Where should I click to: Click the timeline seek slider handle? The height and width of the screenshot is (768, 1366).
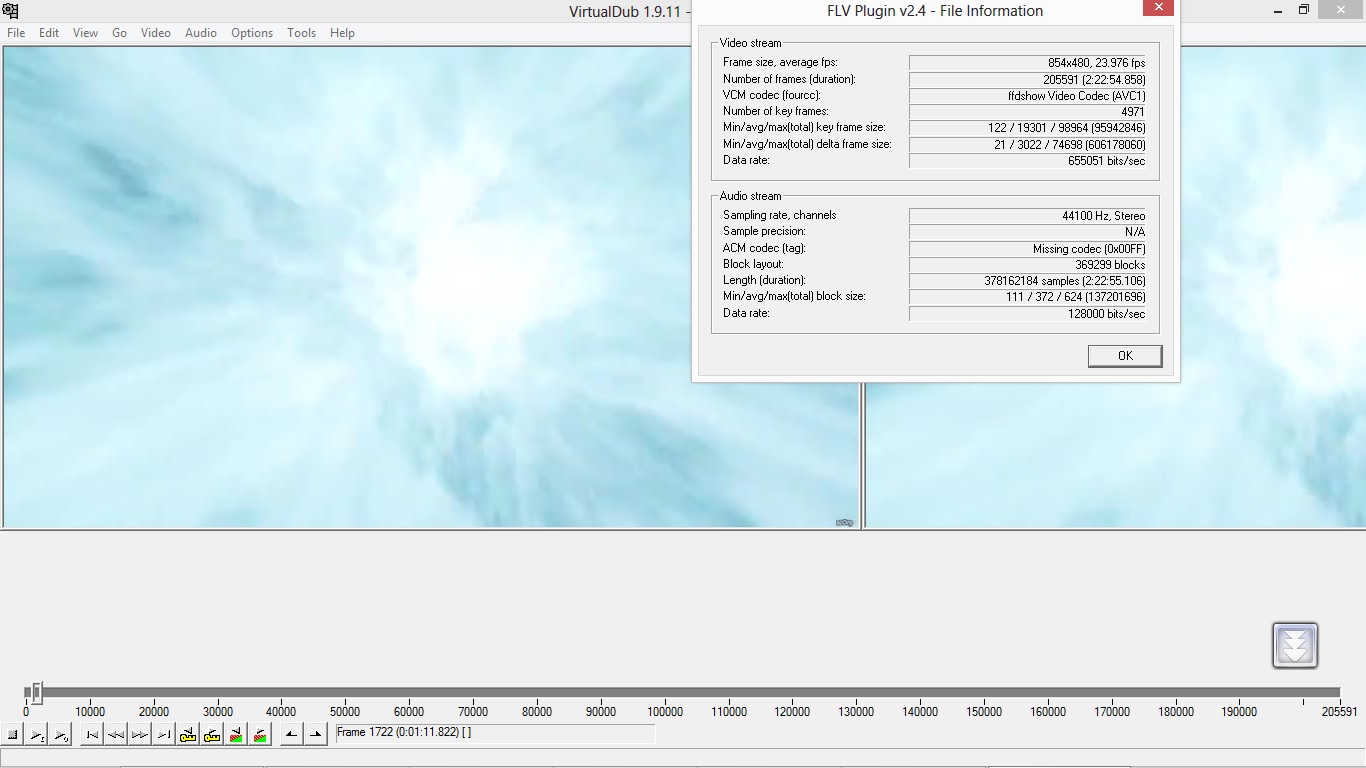coord(36,692)
